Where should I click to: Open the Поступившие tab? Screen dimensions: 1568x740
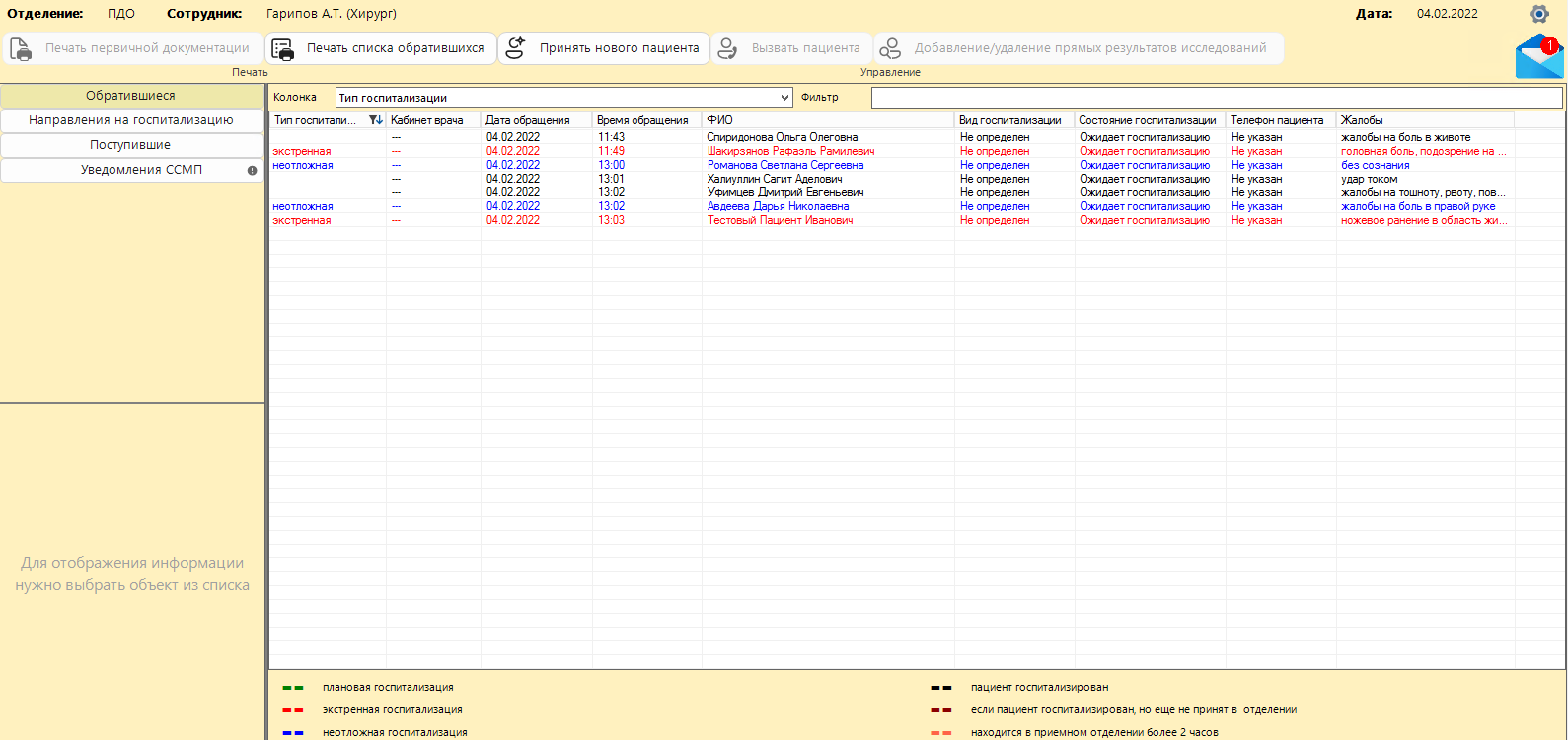[x=131, y=145]
